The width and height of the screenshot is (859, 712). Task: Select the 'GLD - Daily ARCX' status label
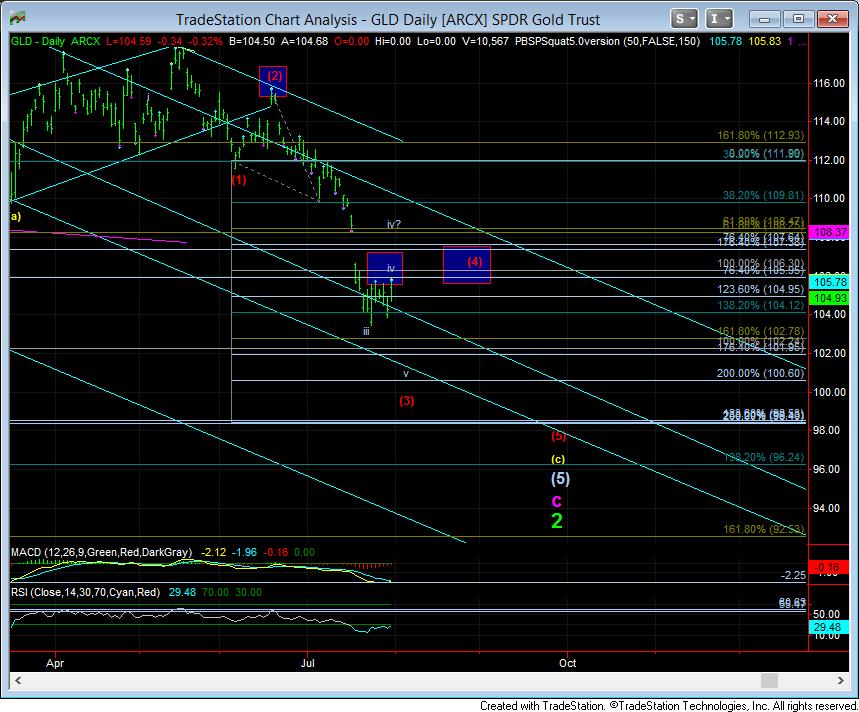[x=55, y=41]
